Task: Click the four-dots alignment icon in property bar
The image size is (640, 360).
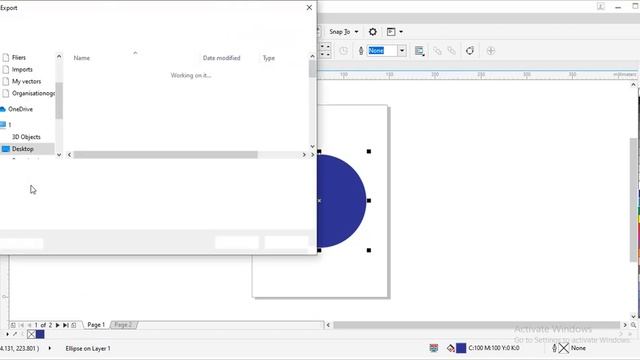Action: [x=325, y=51]
